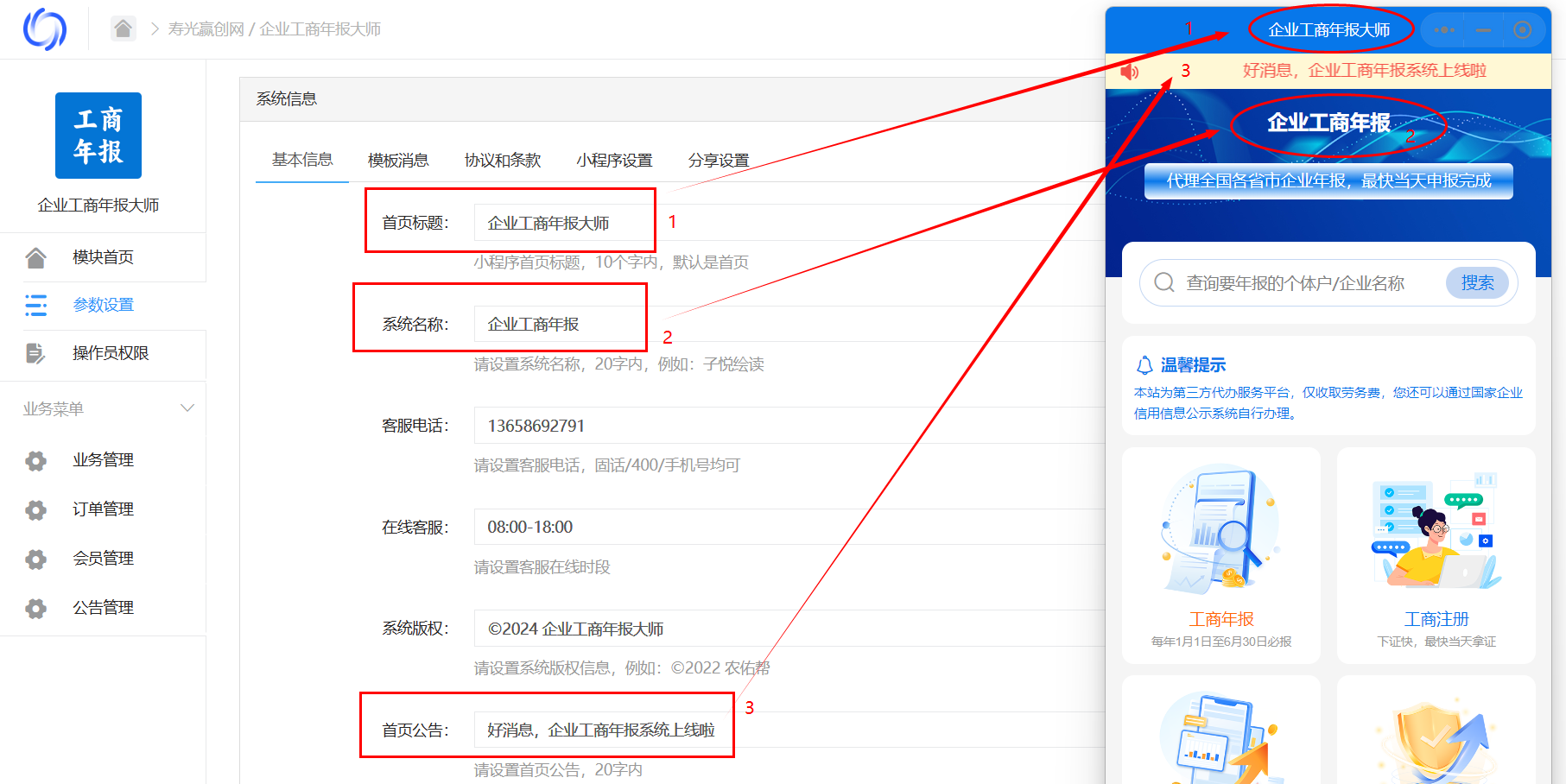This screenshot has width=1566, height=784.
Task: Click hint text 请设置客服在线时段
Action: point(542,567)
